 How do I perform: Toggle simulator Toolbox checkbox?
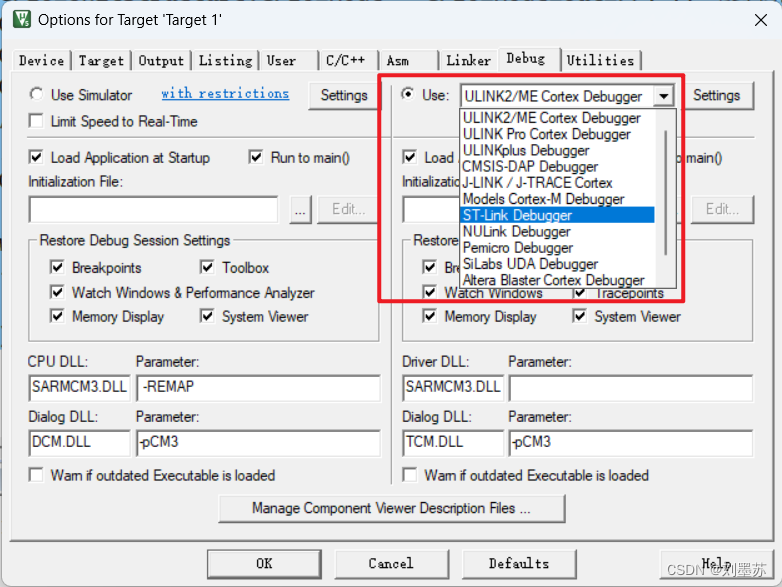click(206, 267)
